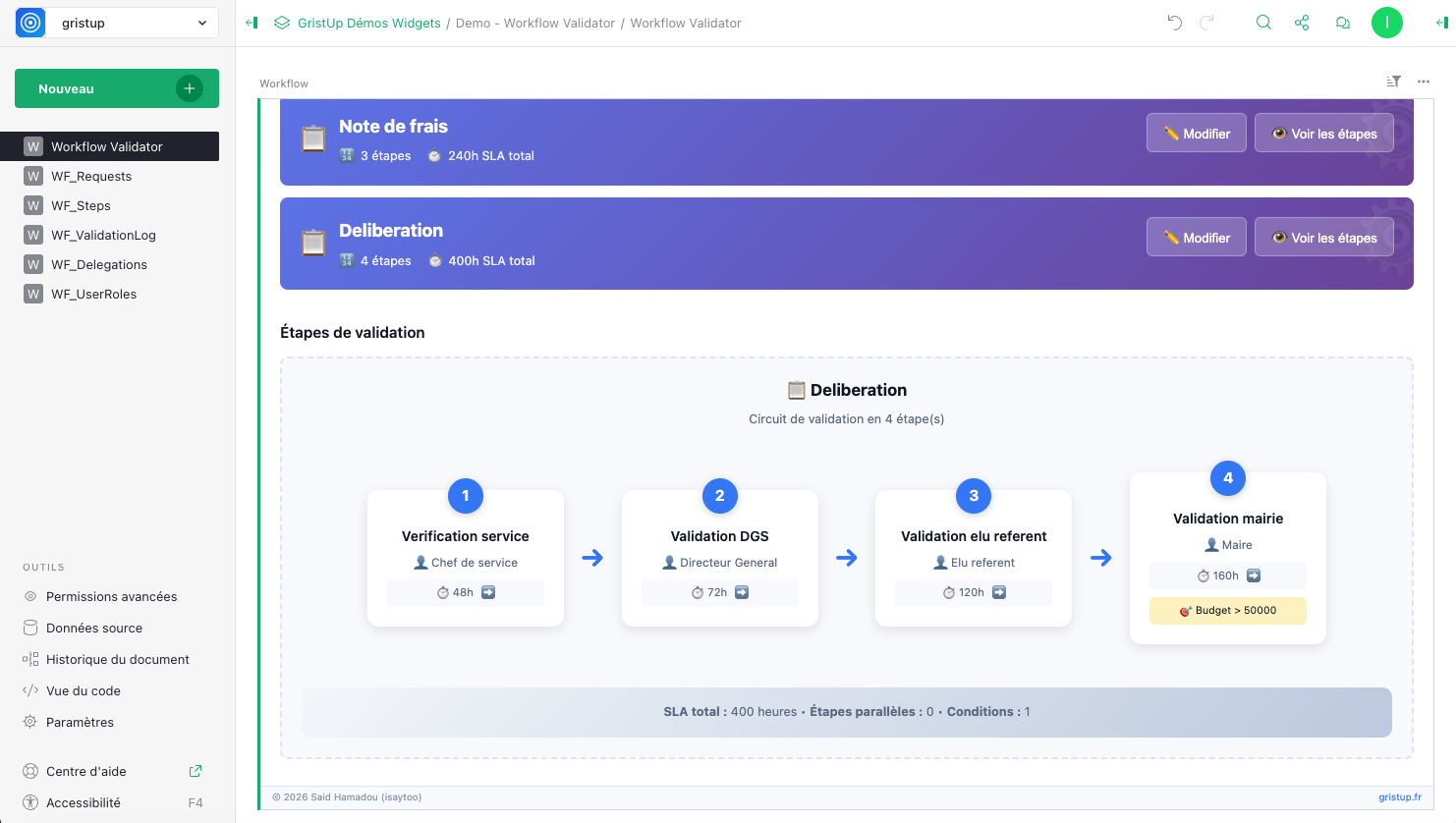Toggle the right side panel
Viewport: 1456px width, 823px height.
pyautogui.click(x=1441, y=23)
